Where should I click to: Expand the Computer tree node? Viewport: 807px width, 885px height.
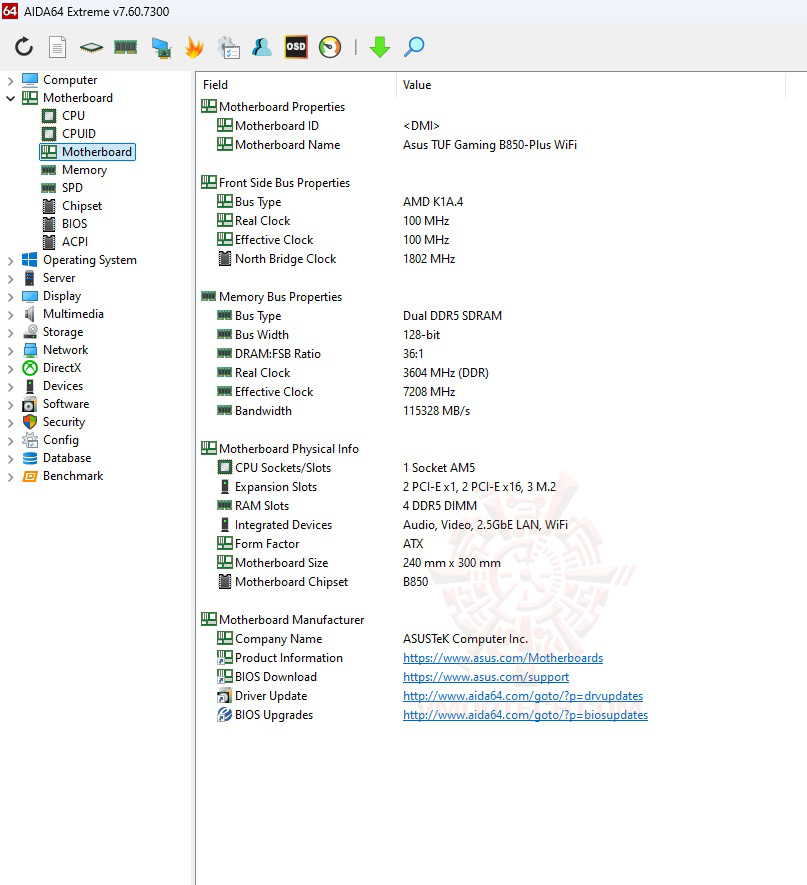pyautogui.click(x=10, y=81)
